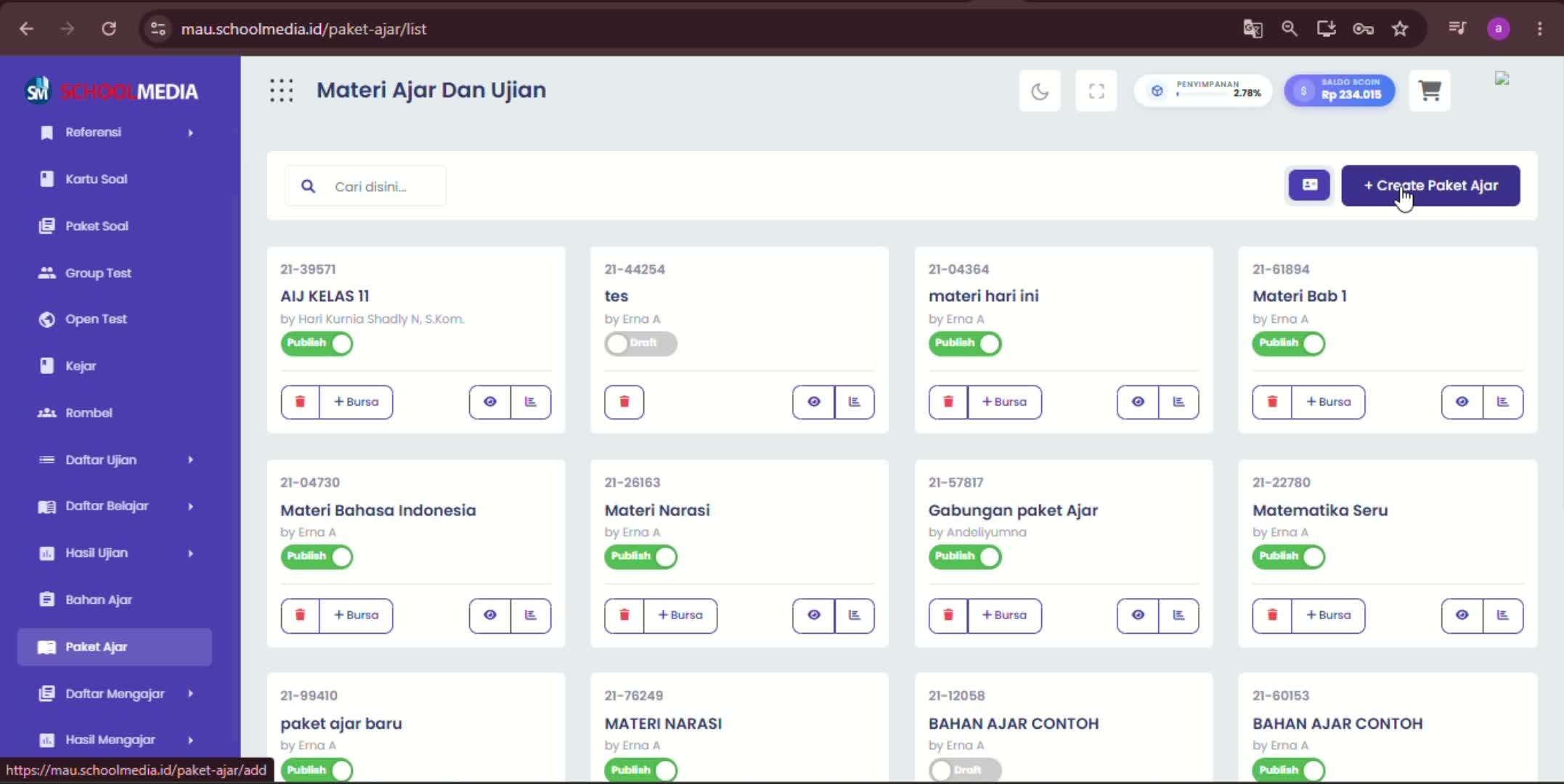Switch card view layout icon
The width and height of the screenshot is (1564, 784).
tap(1309, 186)
